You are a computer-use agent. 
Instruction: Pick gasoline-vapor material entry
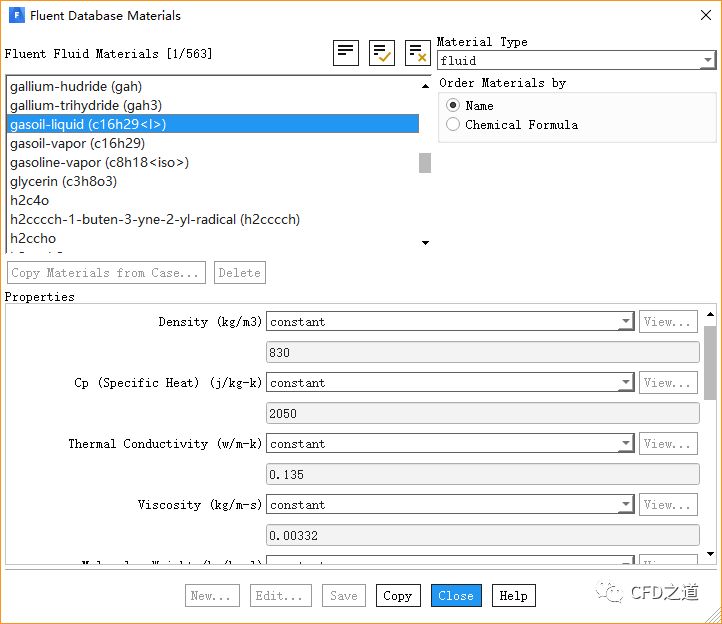(99, 163)
